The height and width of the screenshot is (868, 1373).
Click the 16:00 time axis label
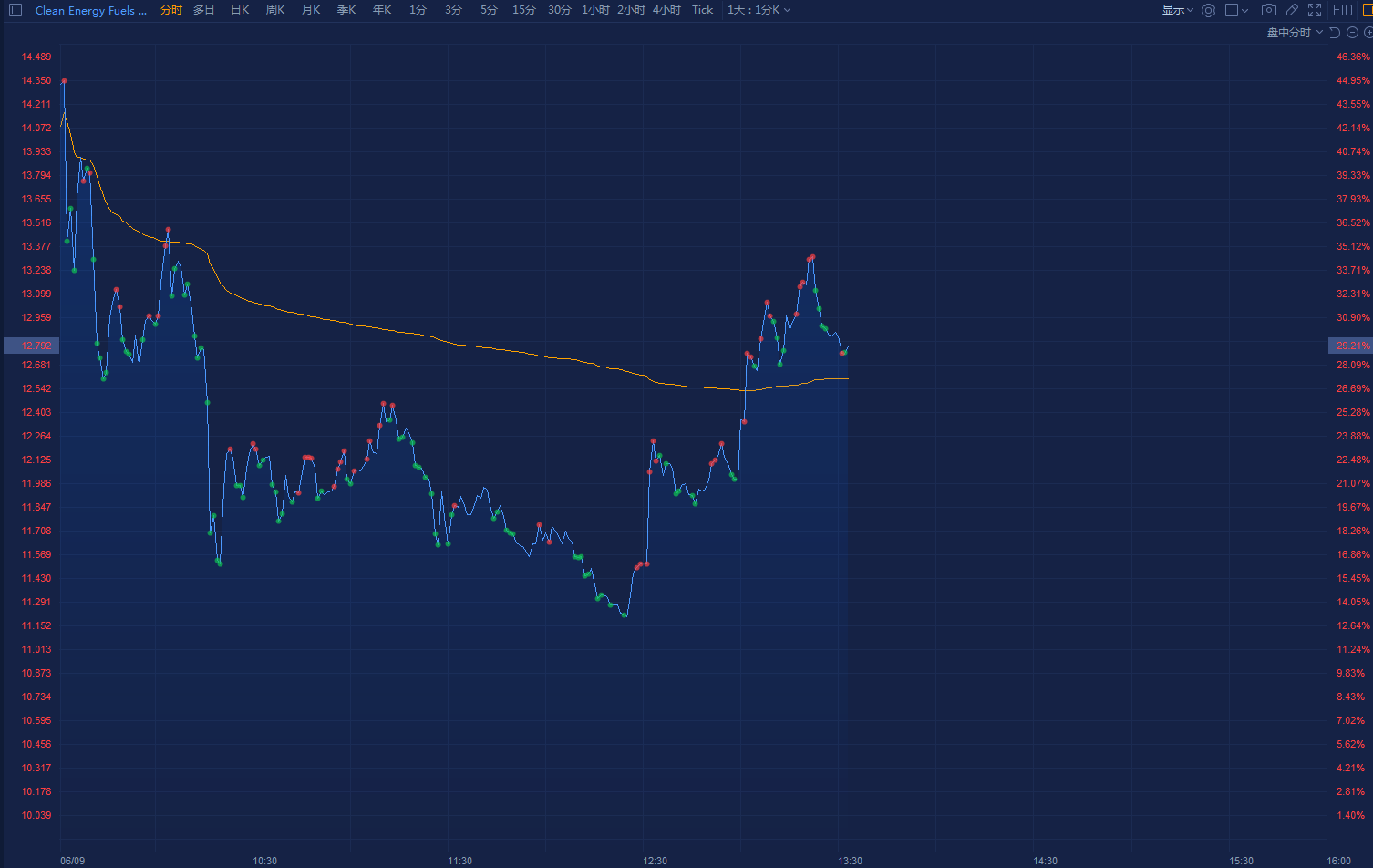pyautogui.click(x=1338, y=861)
